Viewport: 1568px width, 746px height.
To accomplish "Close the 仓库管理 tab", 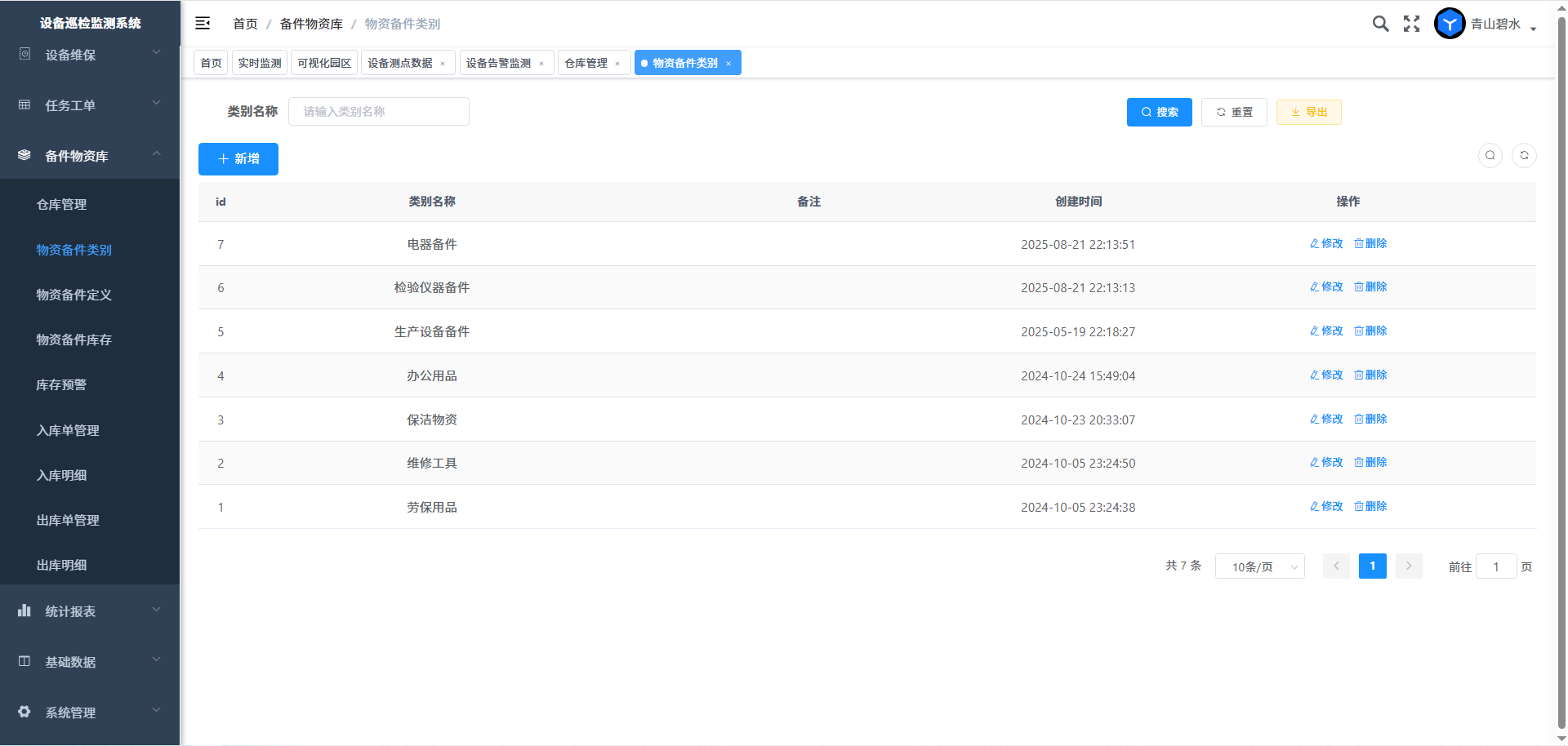I will (617, 64).
